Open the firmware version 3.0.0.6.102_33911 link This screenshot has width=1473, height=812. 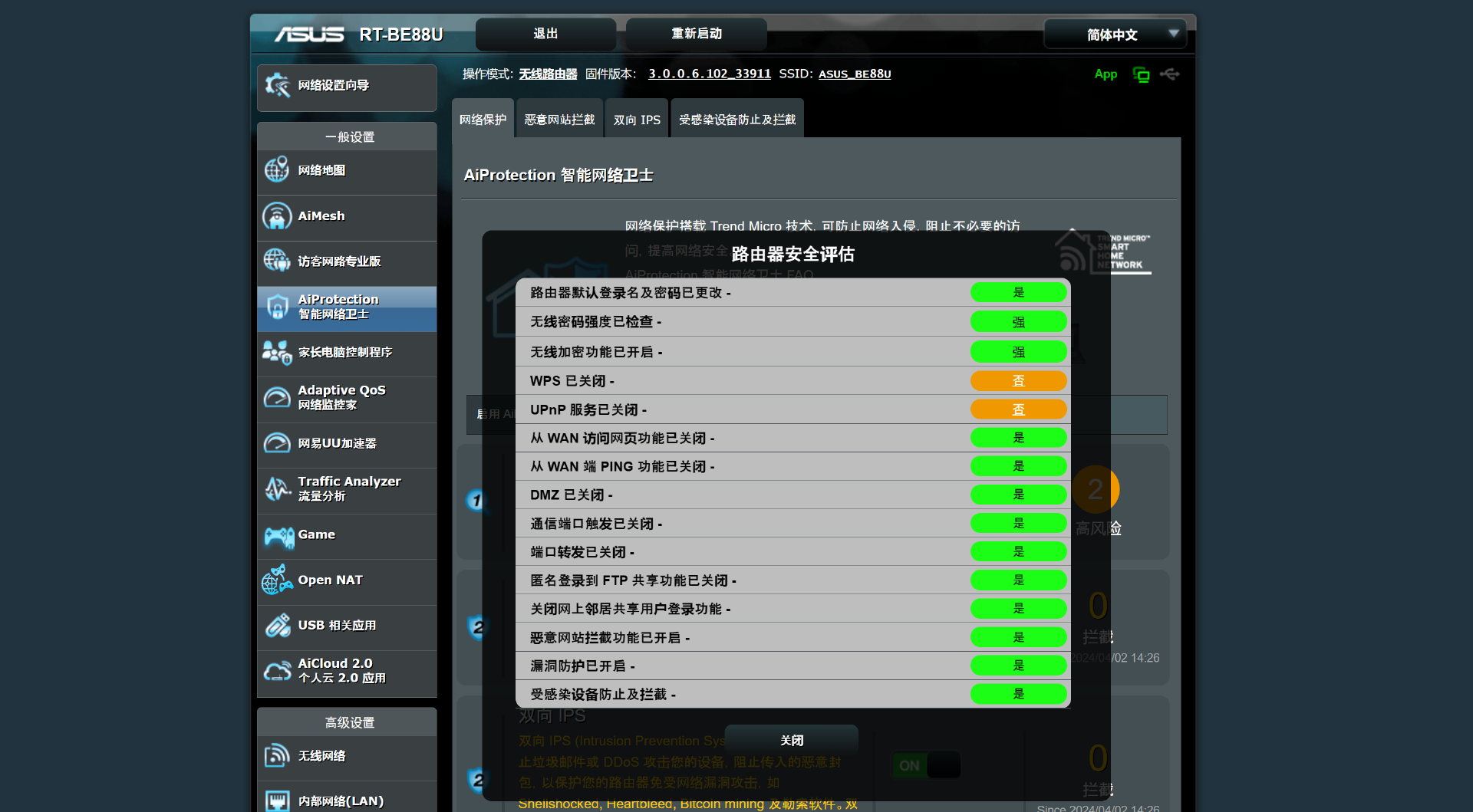[x=709, y=74]
